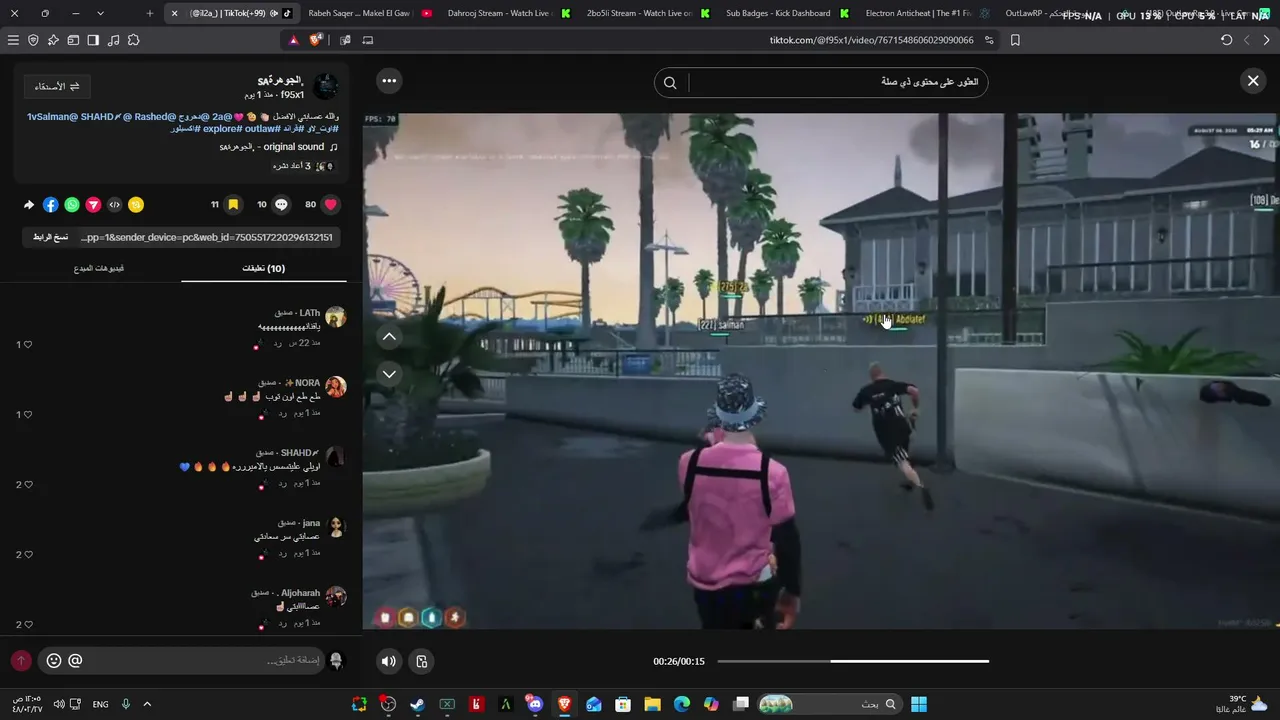This screenshot has height=720, width=1280.
Task: Switch to the creator videos tab (فيديوهات المبدع)
Action: (98, 268)
